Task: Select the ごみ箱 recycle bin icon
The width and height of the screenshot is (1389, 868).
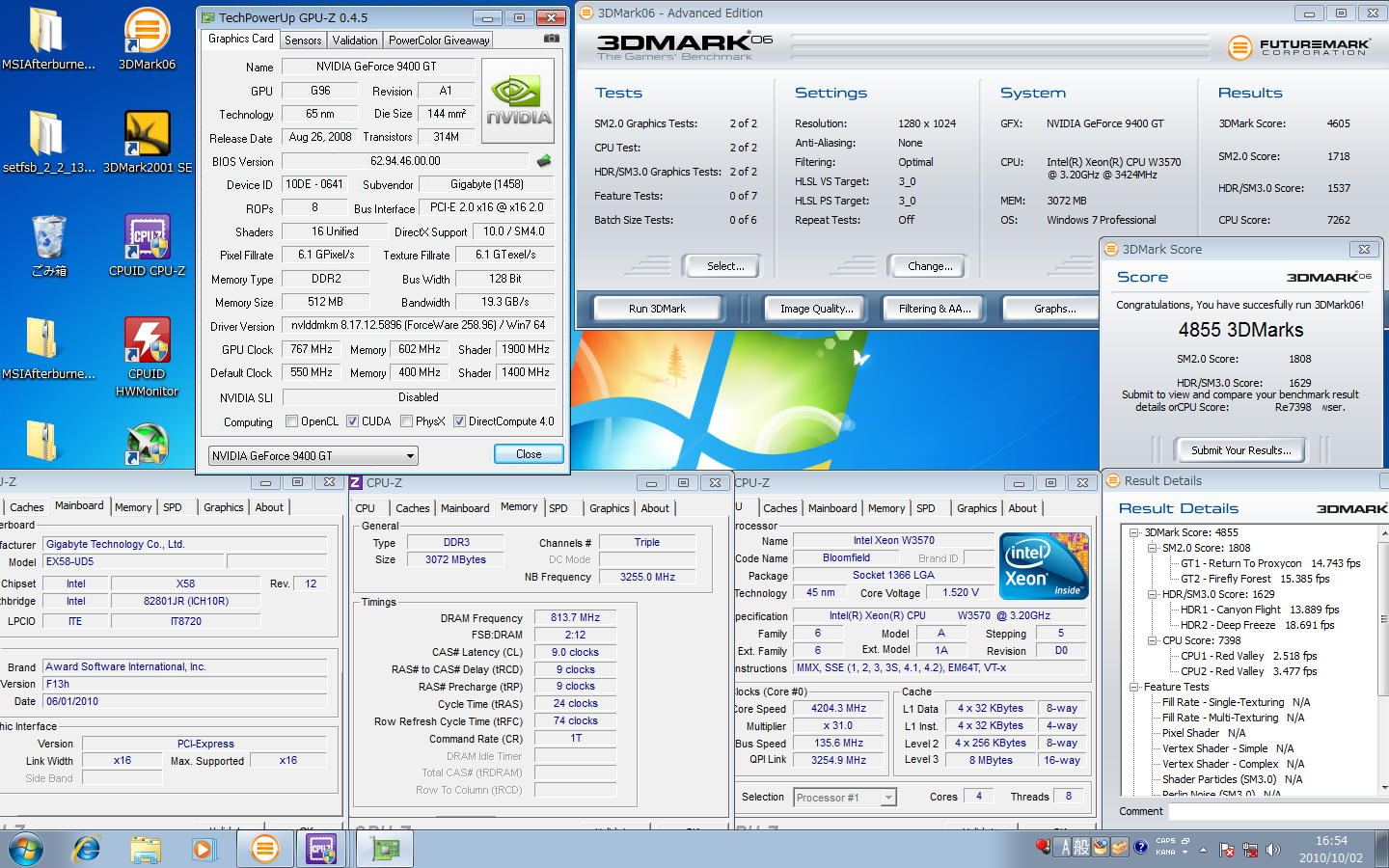Action: [48, 245]
